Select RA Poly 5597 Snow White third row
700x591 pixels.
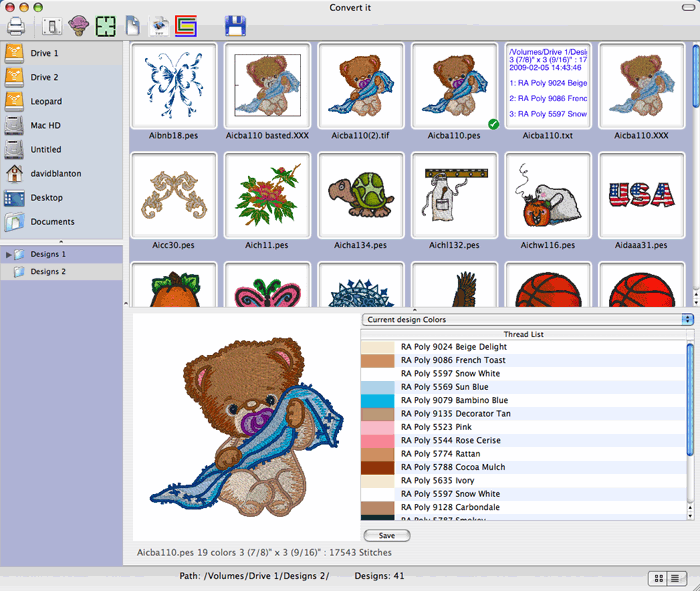[x=523, y=374]
